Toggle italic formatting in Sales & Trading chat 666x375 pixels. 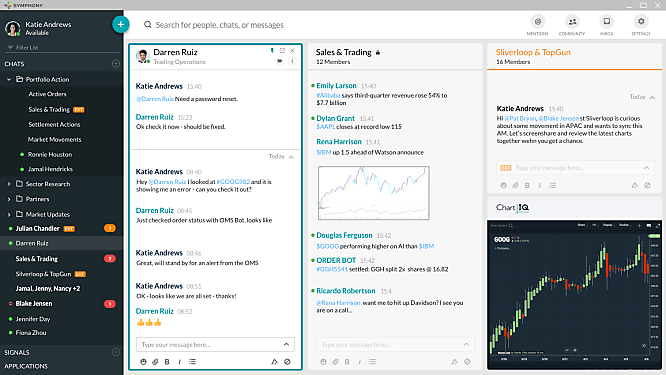point(360,362)
